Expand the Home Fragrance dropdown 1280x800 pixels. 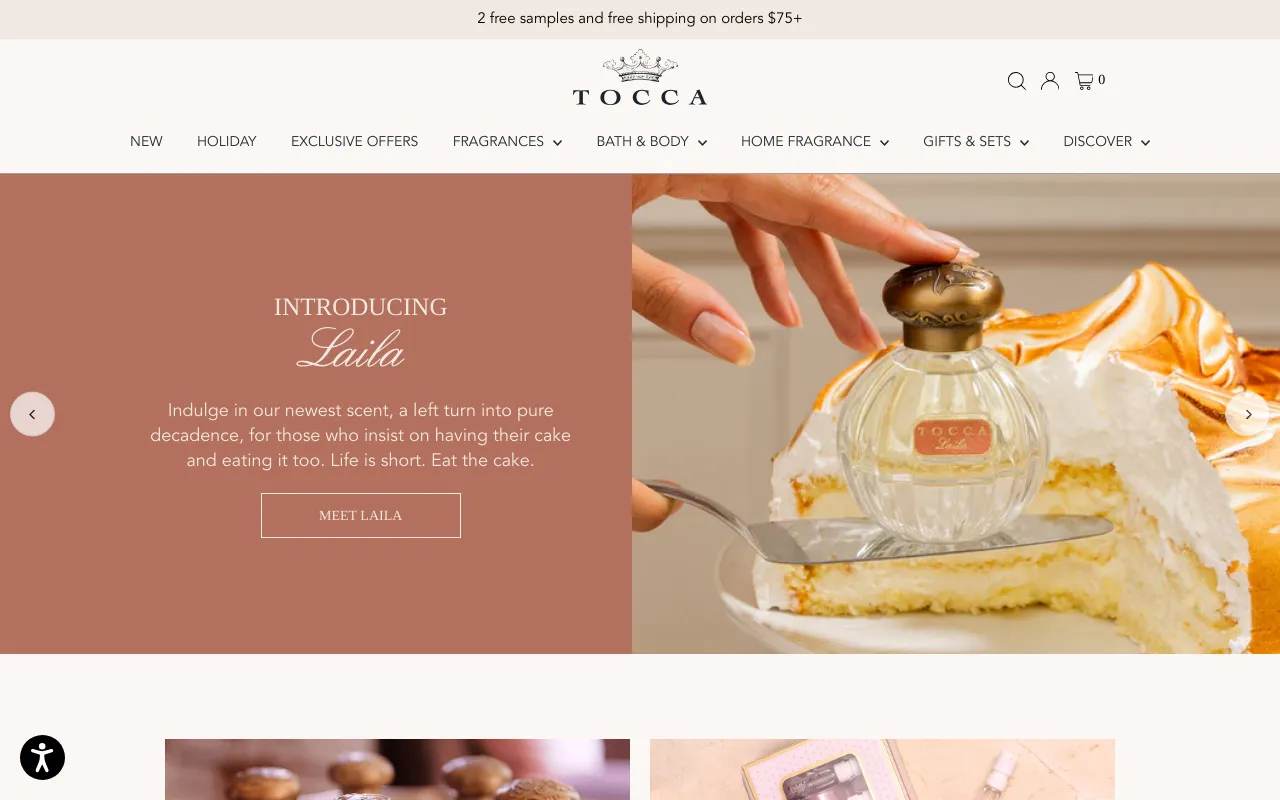coord(815,142)
